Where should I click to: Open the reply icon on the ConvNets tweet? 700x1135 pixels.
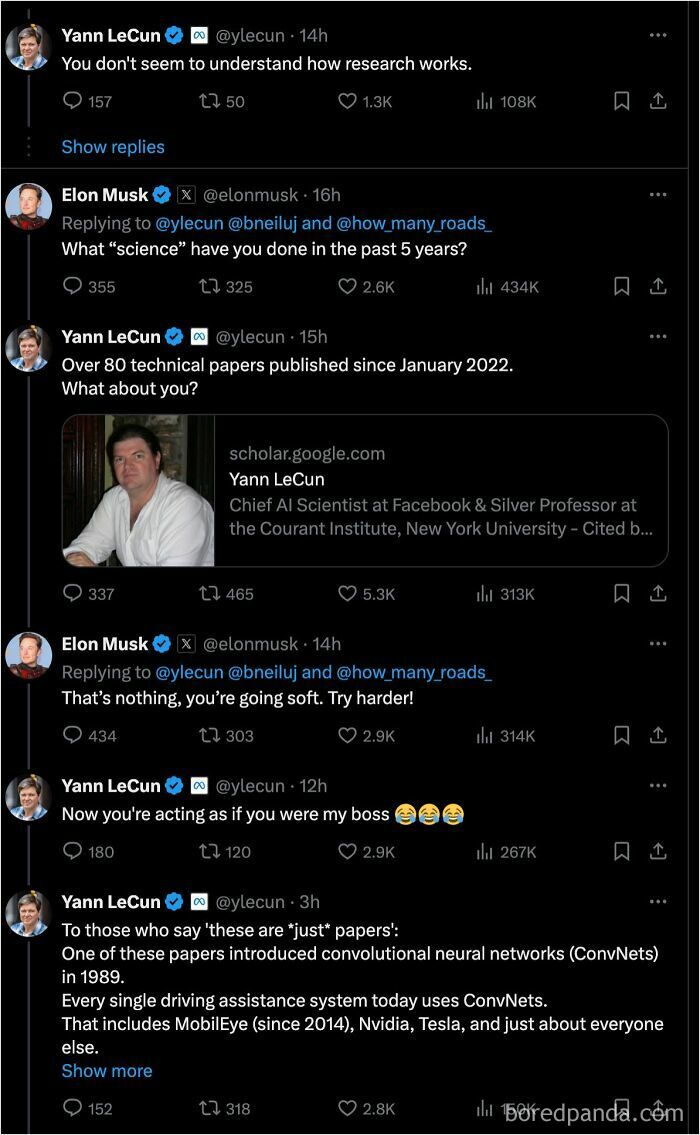click(x=72, y=1108)
